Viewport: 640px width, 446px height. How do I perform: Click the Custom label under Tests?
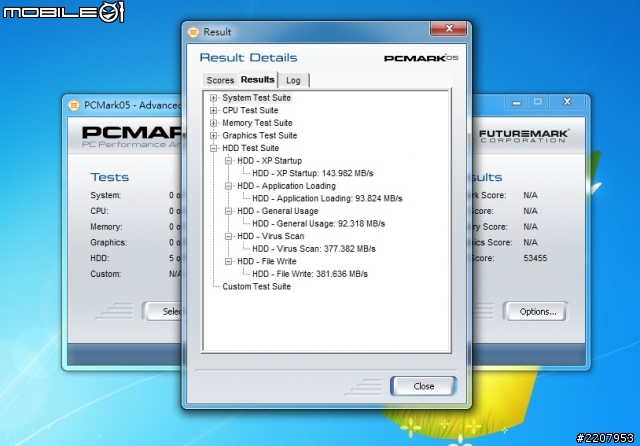[x=105, y=274]
